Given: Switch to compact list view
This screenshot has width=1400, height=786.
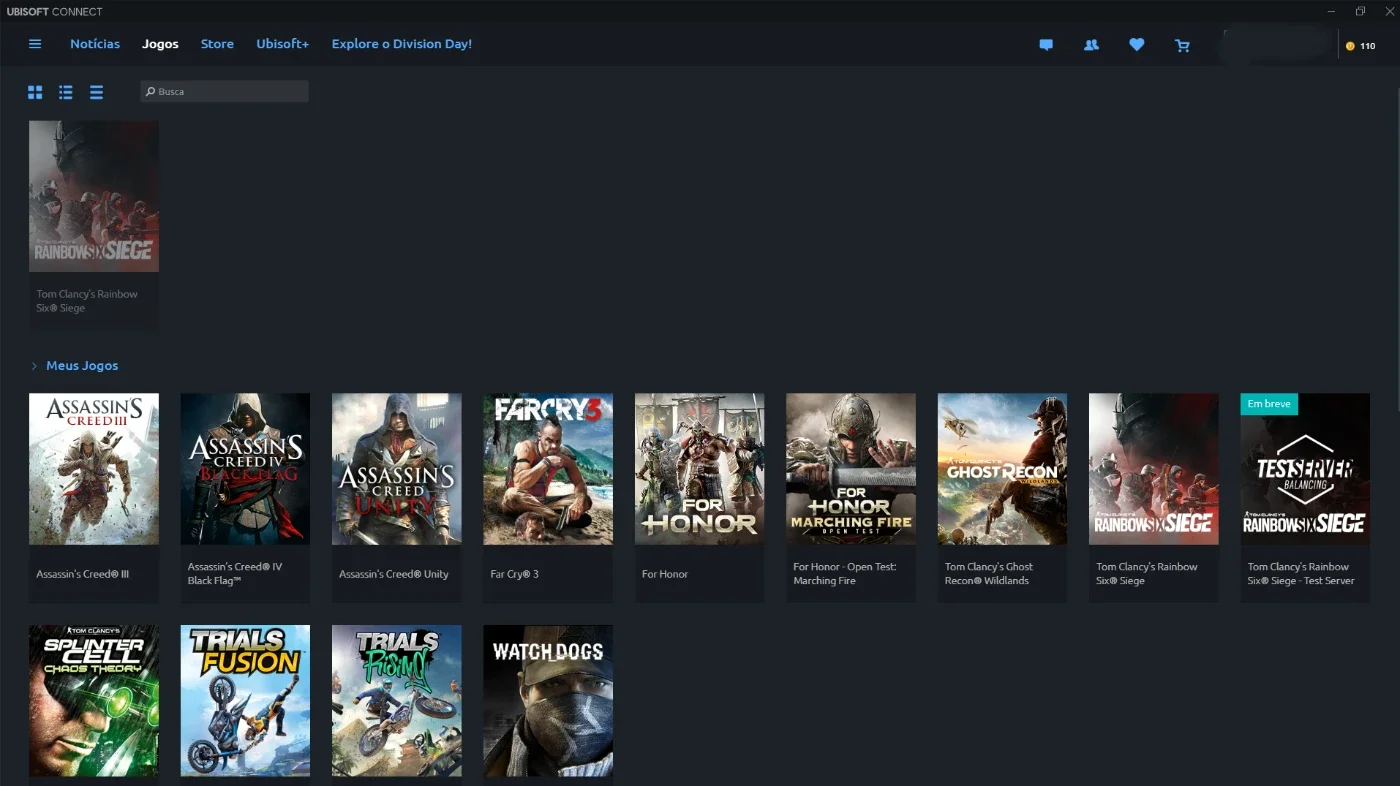Looking at the screenshot, I should click(96, 92).
